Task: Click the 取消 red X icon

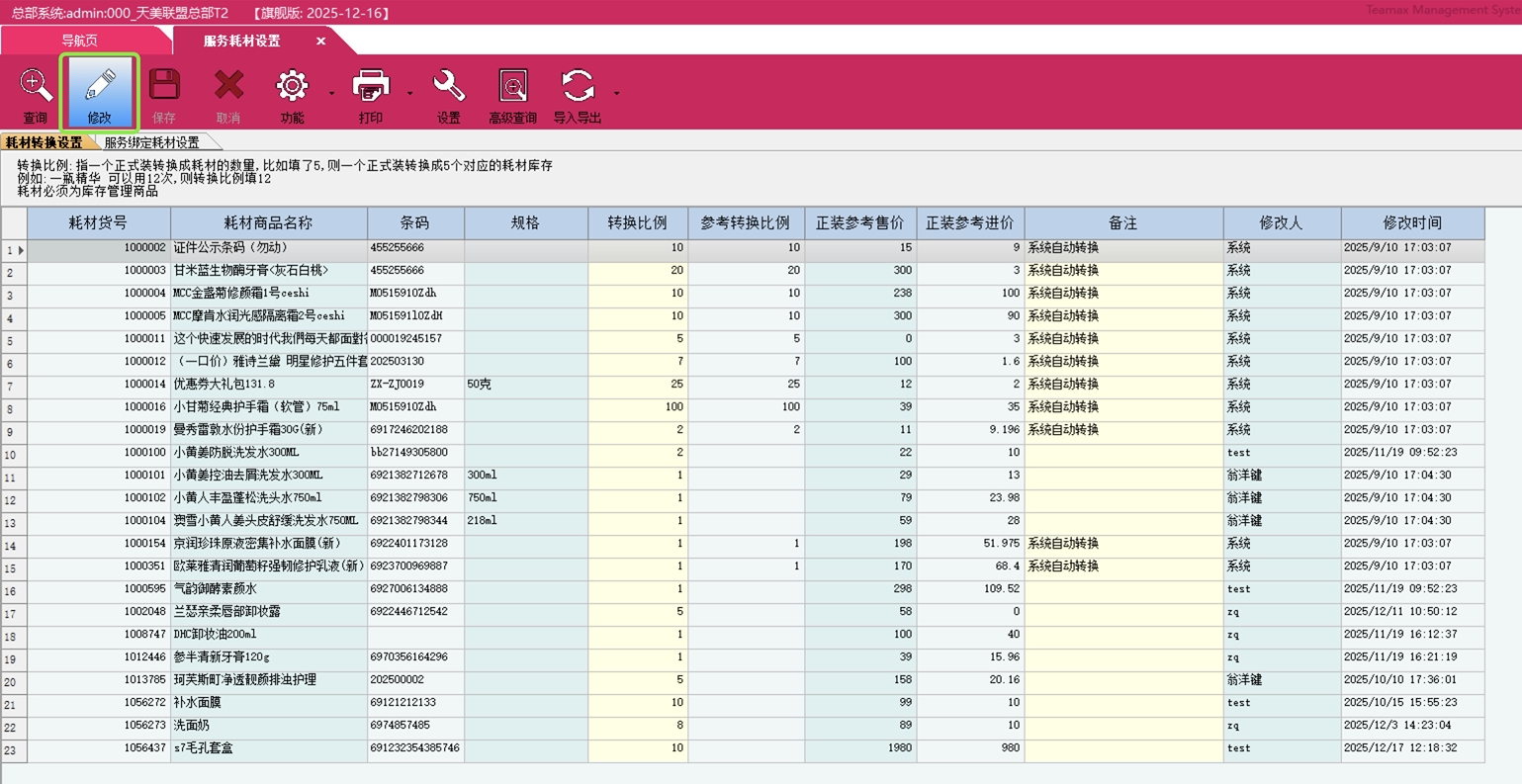Action: 228,87
